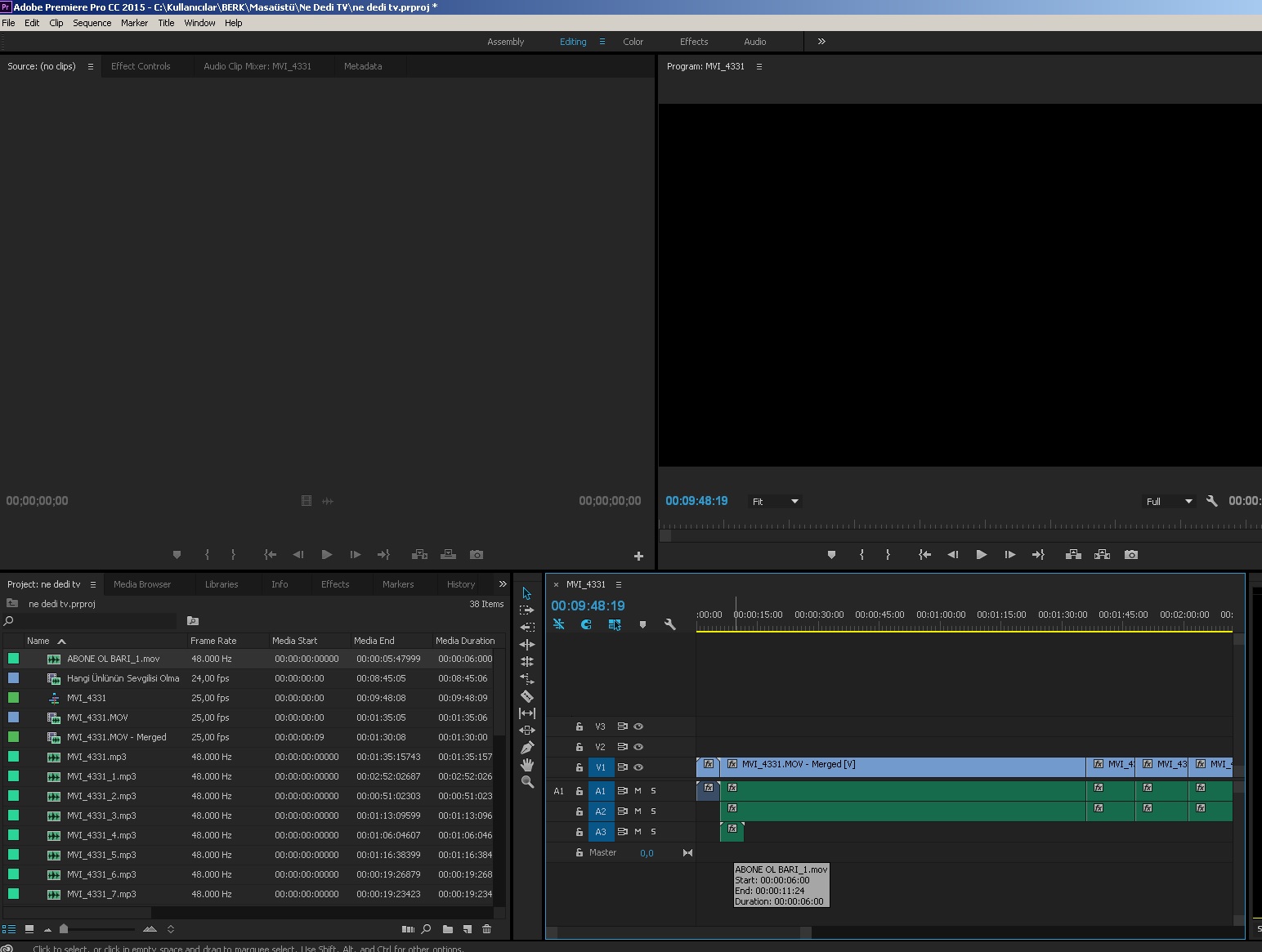The image size is (1262, 952).
Task: Click label color swatch for ABONE OL BARI_1.mov
Action: 13,659
